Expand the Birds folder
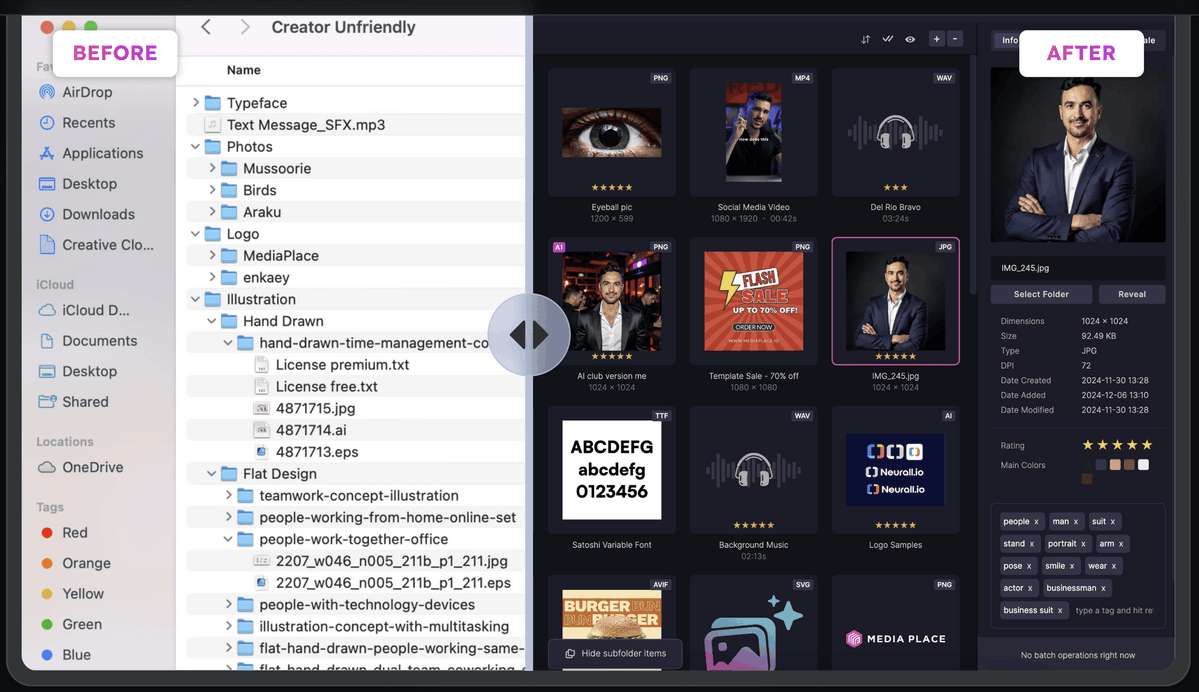The height and width of the screenshot is (692, 1199). (212, 190)
